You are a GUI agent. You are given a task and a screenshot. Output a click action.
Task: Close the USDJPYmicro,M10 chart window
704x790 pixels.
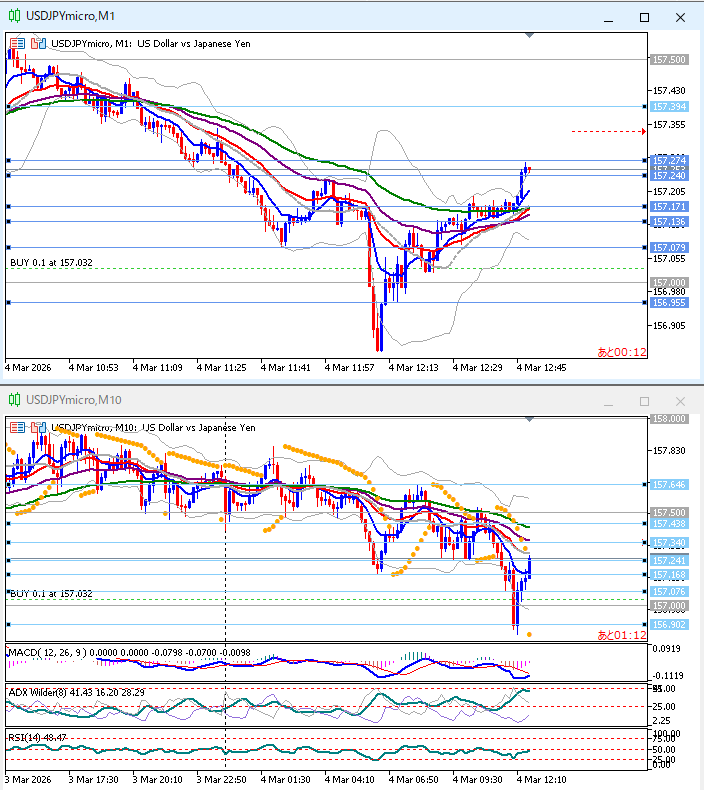point(680,400)
